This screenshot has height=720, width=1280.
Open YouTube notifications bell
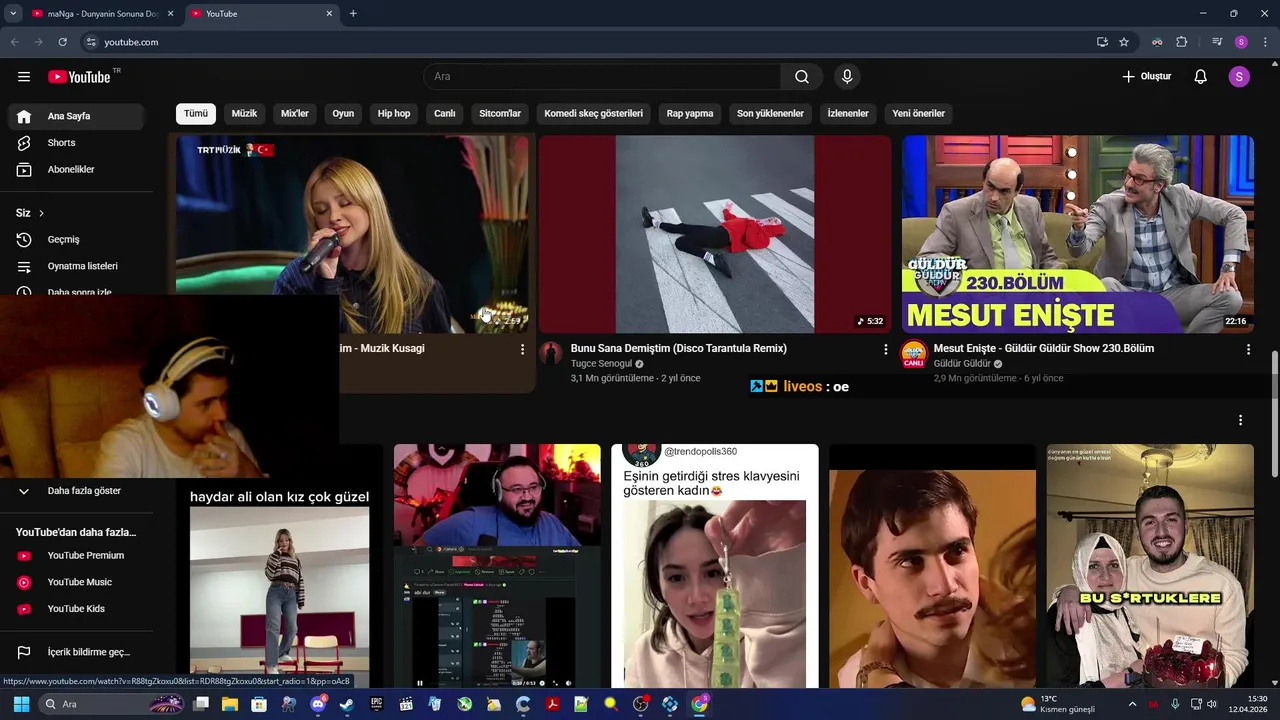tap(1201, 77)
